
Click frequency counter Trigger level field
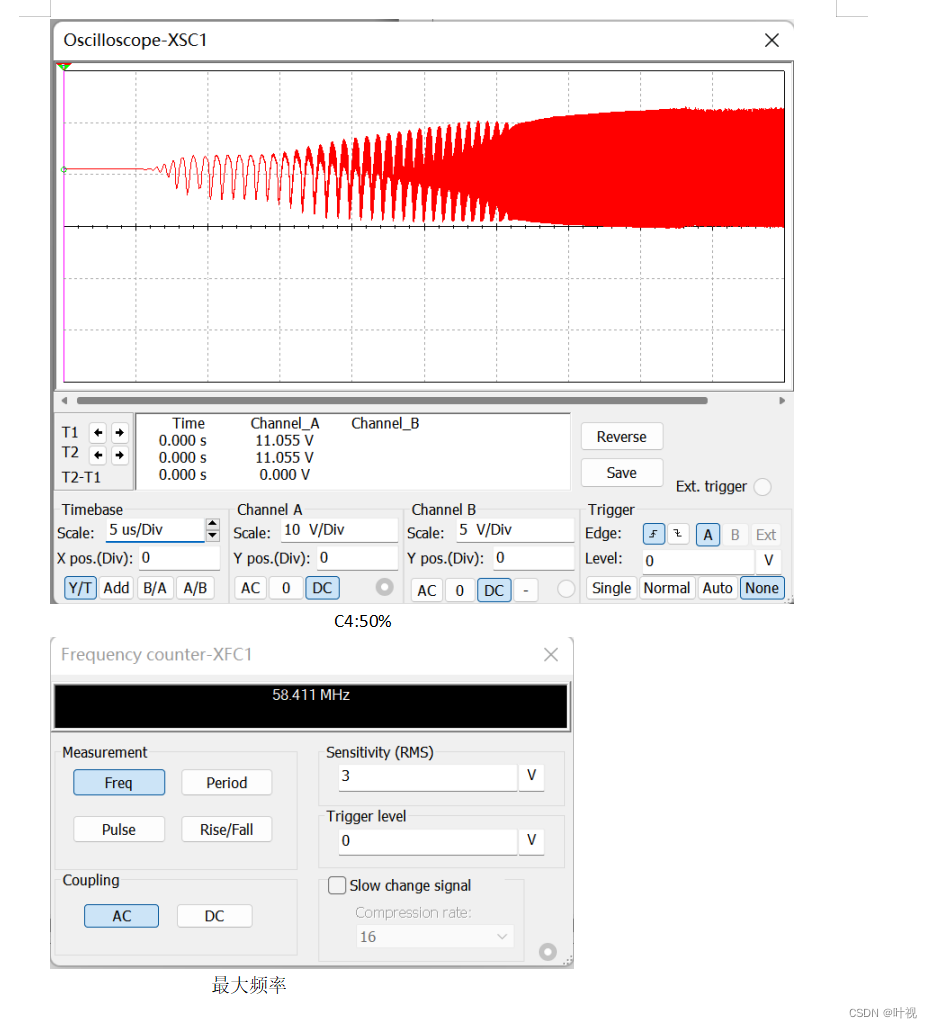point(428,840)
